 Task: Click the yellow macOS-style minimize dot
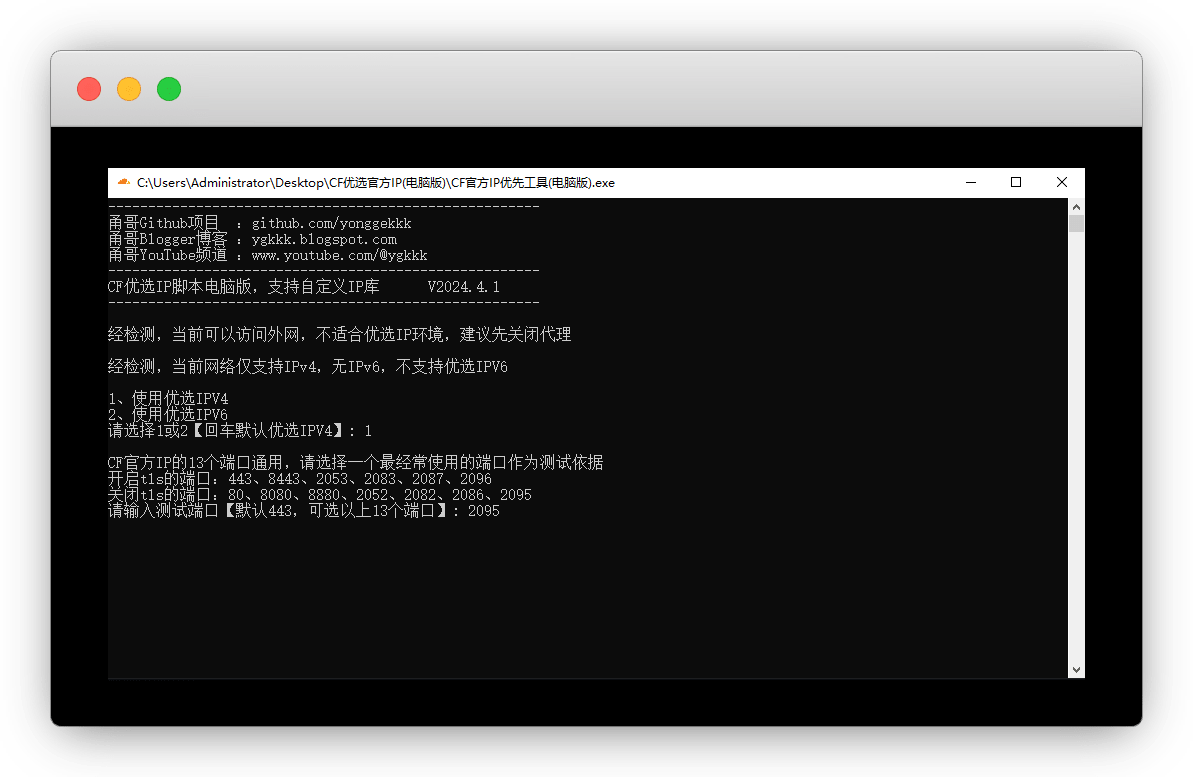[129, 89]
